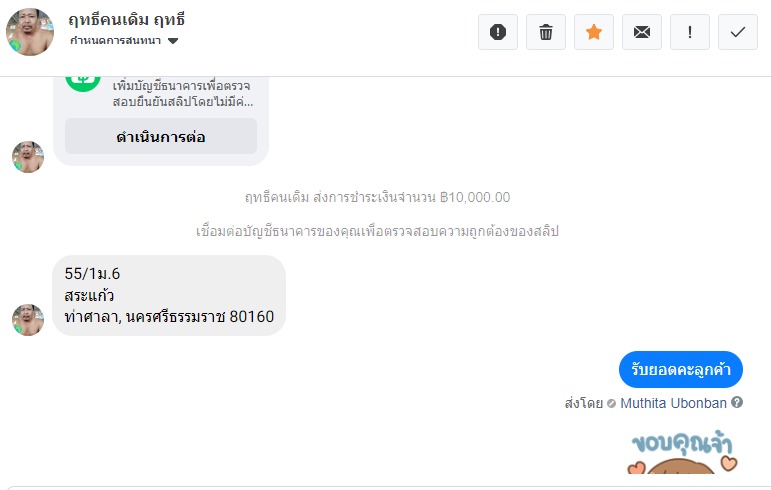Click the bank account connection notice text
771x490 pixels.
[x=377, y=231]
